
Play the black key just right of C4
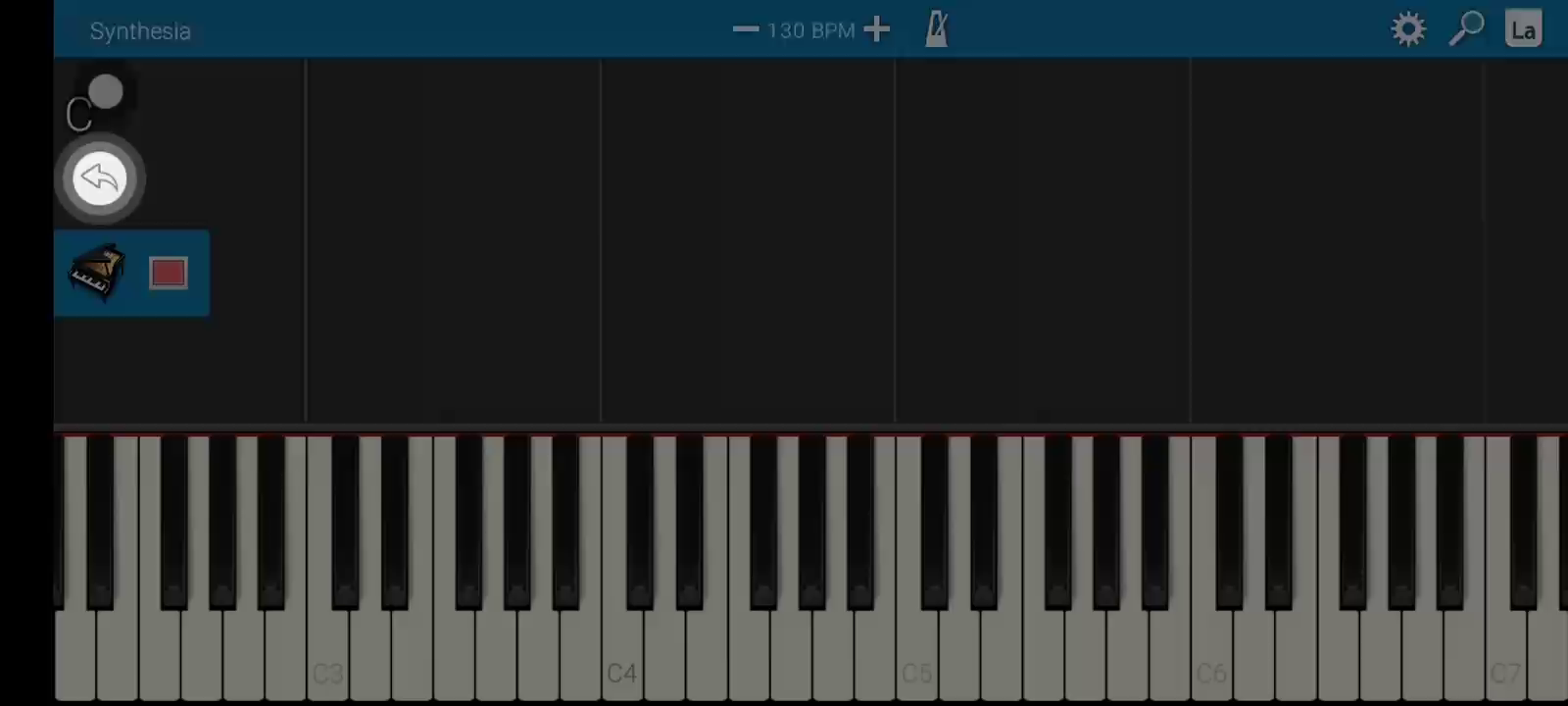(640, 522)
